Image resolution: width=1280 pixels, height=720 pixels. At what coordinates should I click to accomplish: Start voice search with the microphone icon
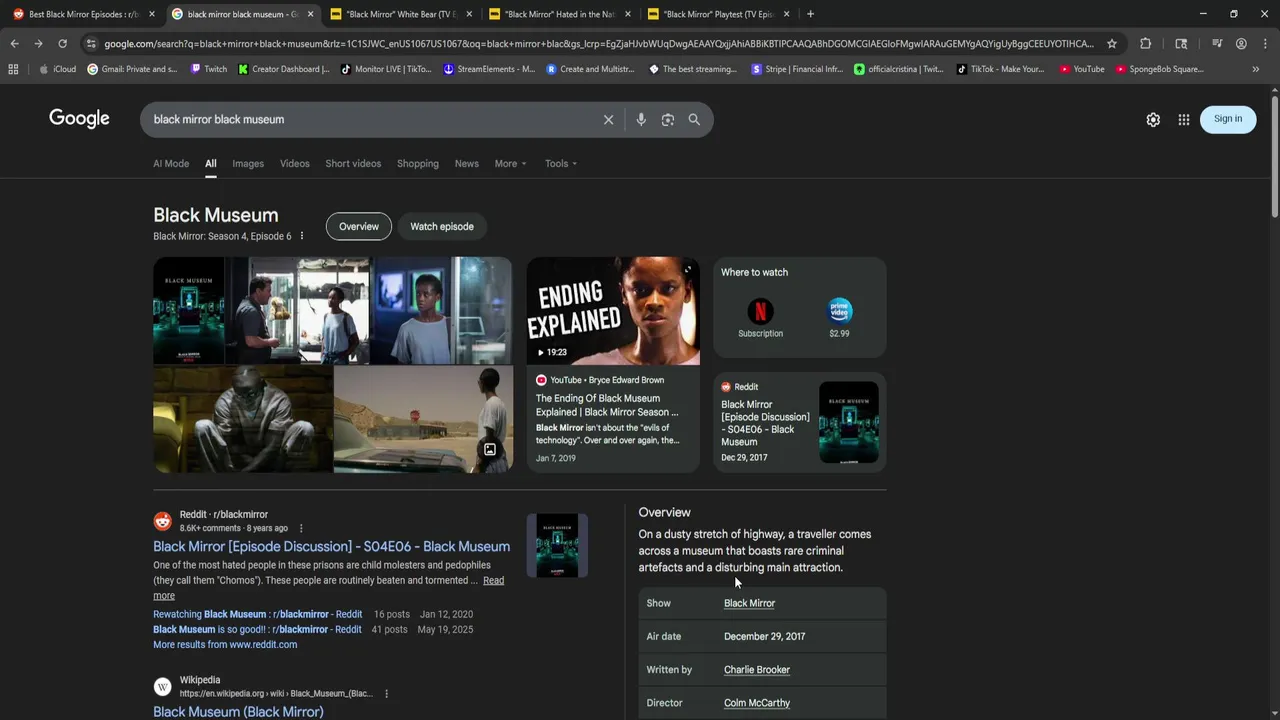coord(641,120)
